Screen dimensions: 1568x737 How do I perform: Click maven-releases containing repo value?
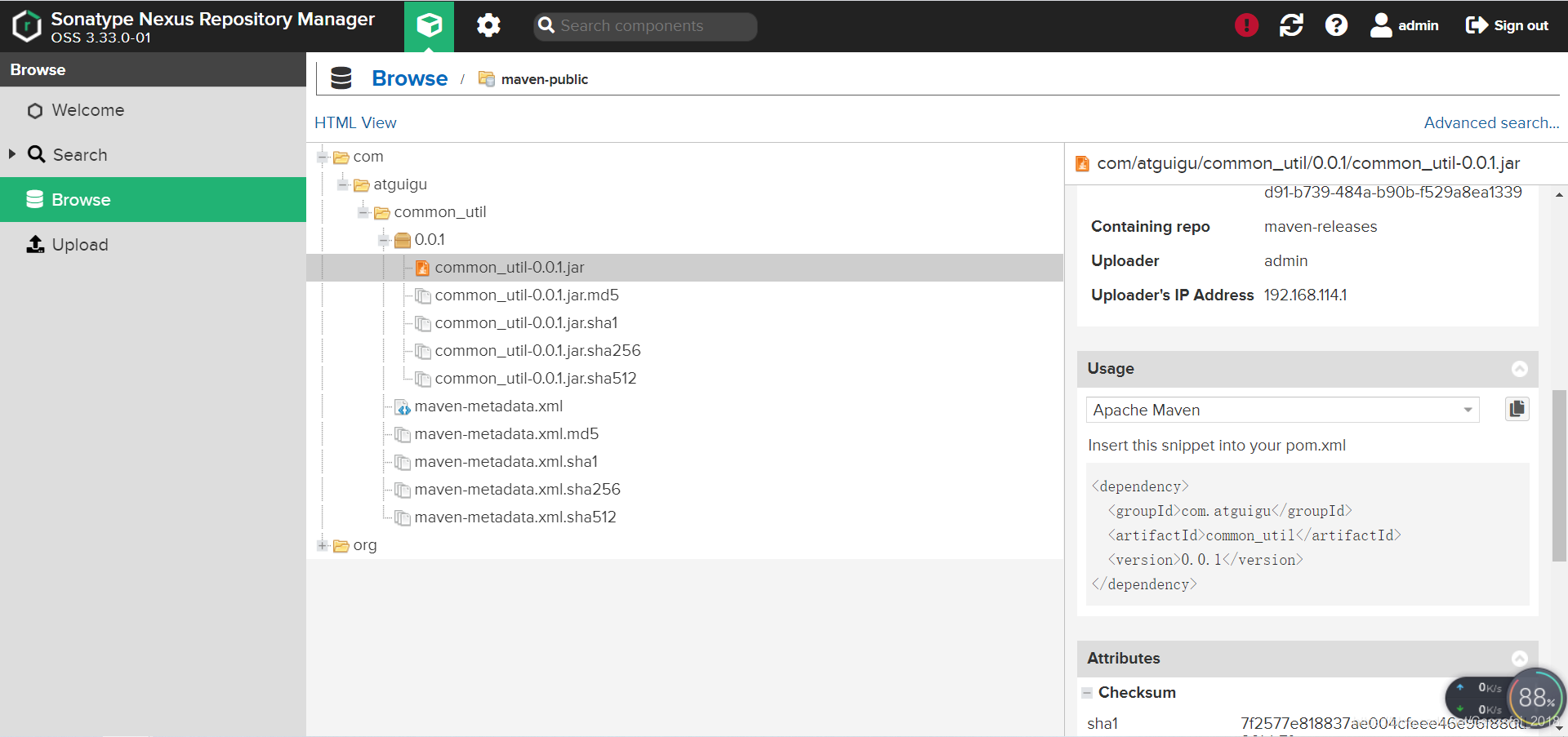(x=1321, y=227)
